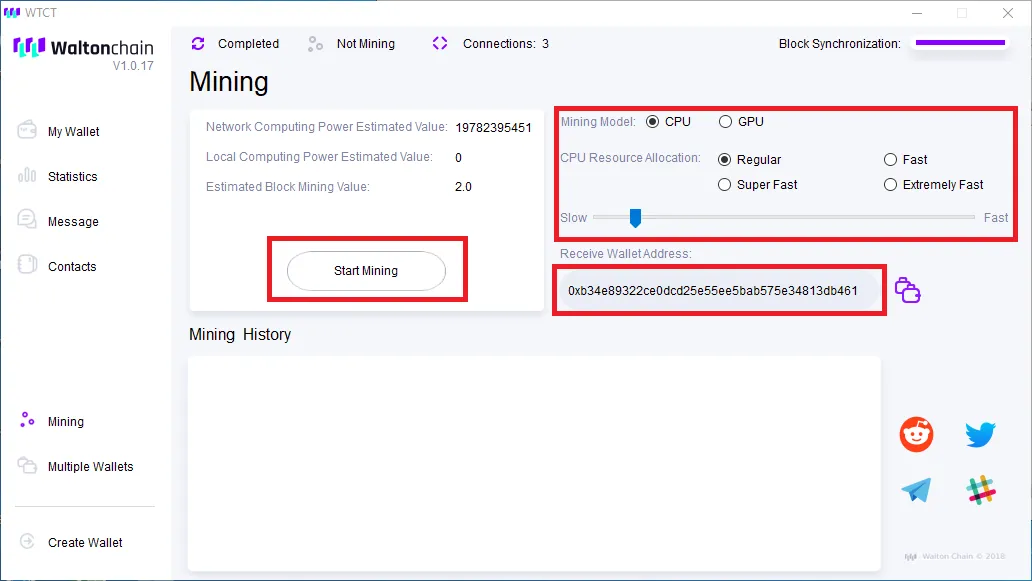The height and width of the screenshot is (581, 1032).
Task: Click the Receive Wallet Address field
Action: (719, 290)
